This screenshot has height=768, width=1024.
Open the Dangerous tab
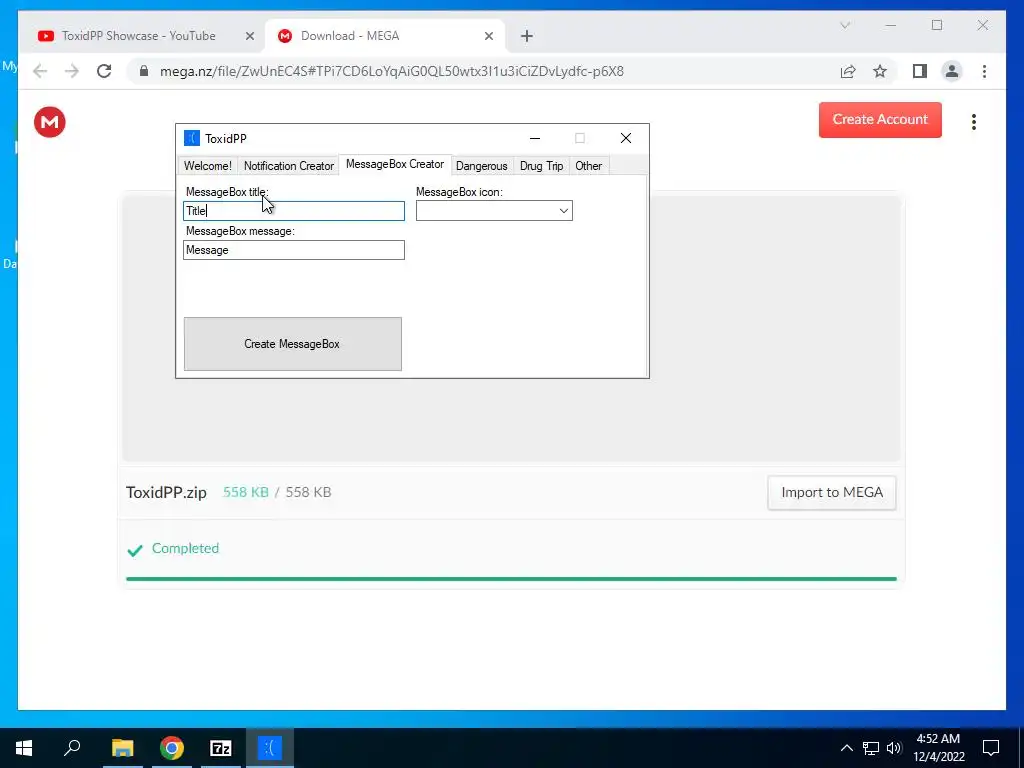coord(482,166)
